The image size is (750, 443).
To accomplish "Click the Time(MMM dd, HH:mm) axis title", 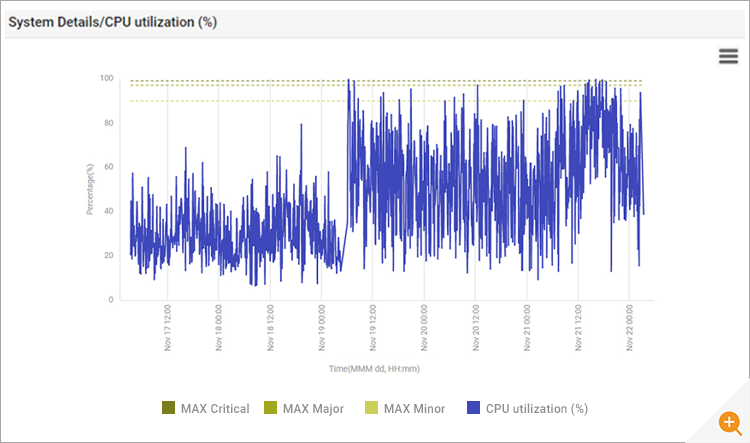I will pos(374,369).
